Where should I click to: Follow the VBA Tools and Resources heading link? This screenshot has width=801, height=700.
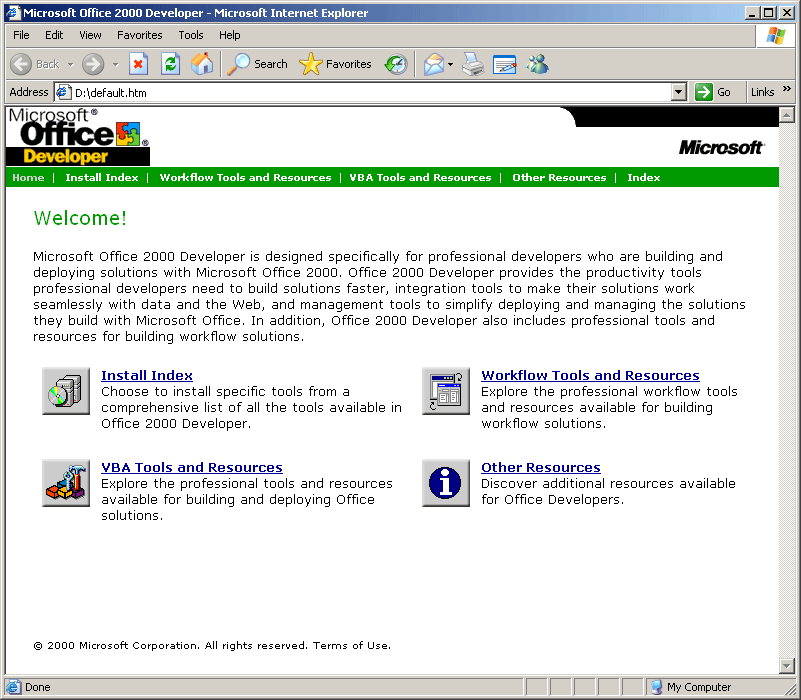click(192, 468)
